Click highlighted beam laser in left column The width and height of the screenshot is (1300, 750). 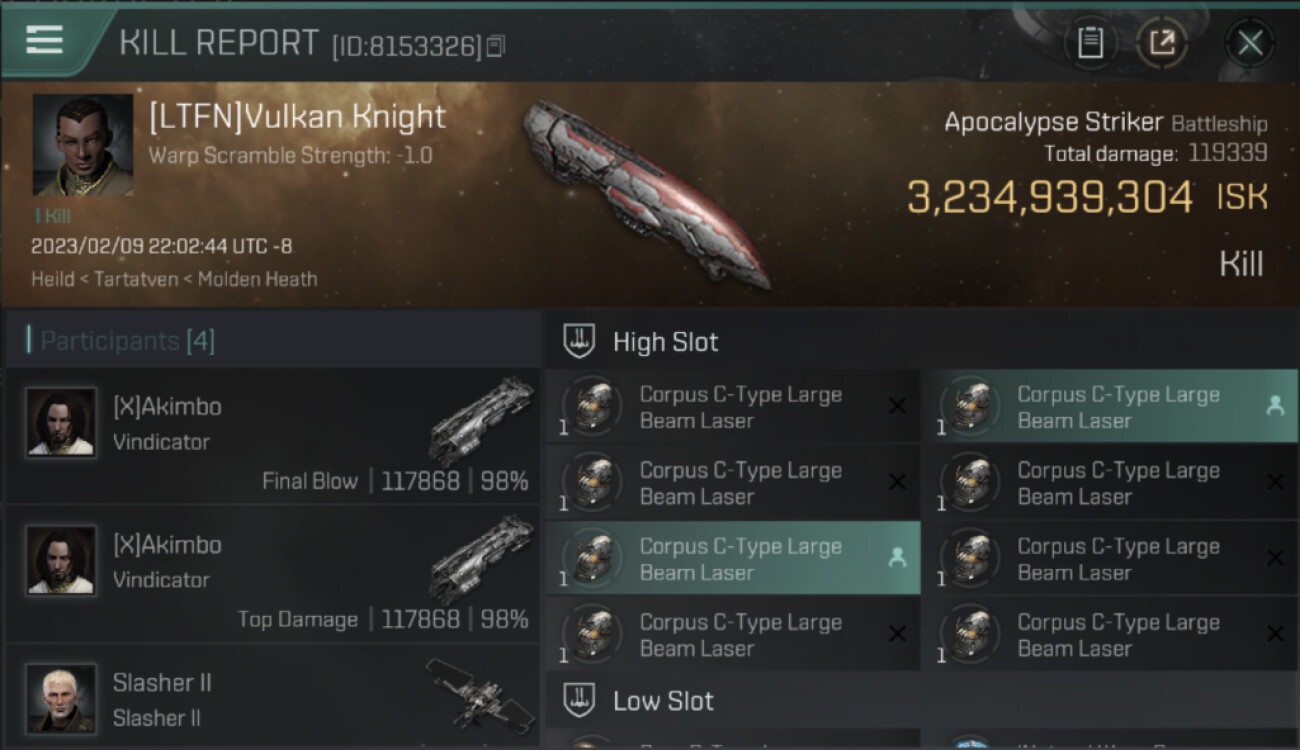click(x=733, y=559)
